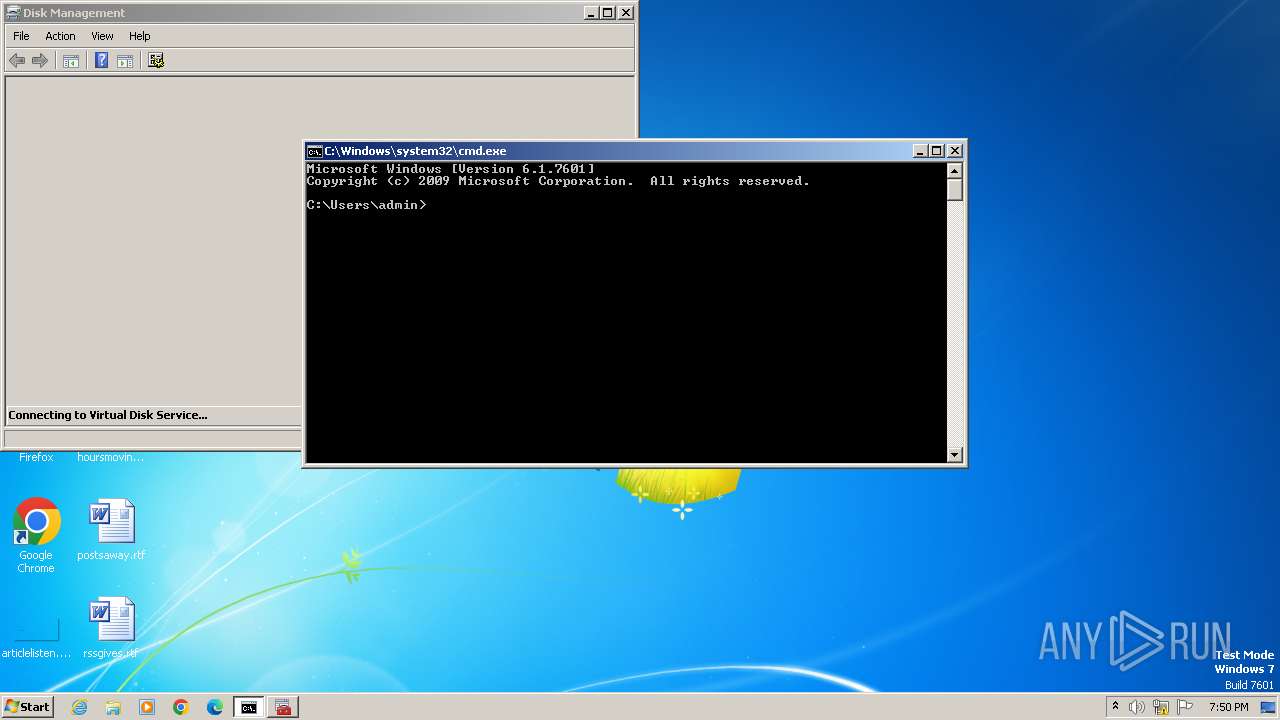Click the cmd.exe scrollbar up arrow
1280x720 pixels.
[955, 170]
